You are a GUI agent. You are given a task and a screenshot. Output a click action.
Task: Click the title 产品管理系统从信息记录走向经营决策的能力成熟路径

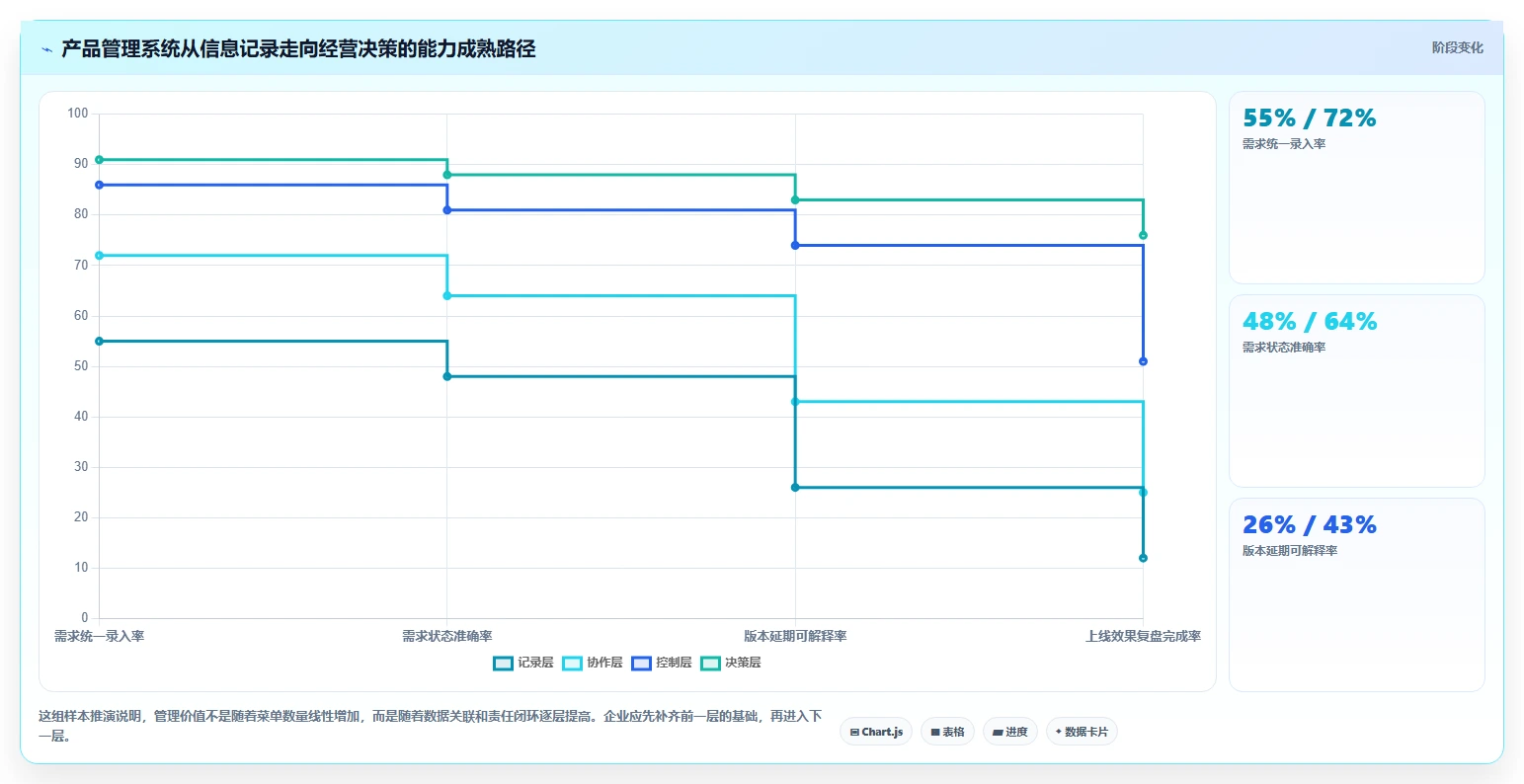click(x=298, y=49)
